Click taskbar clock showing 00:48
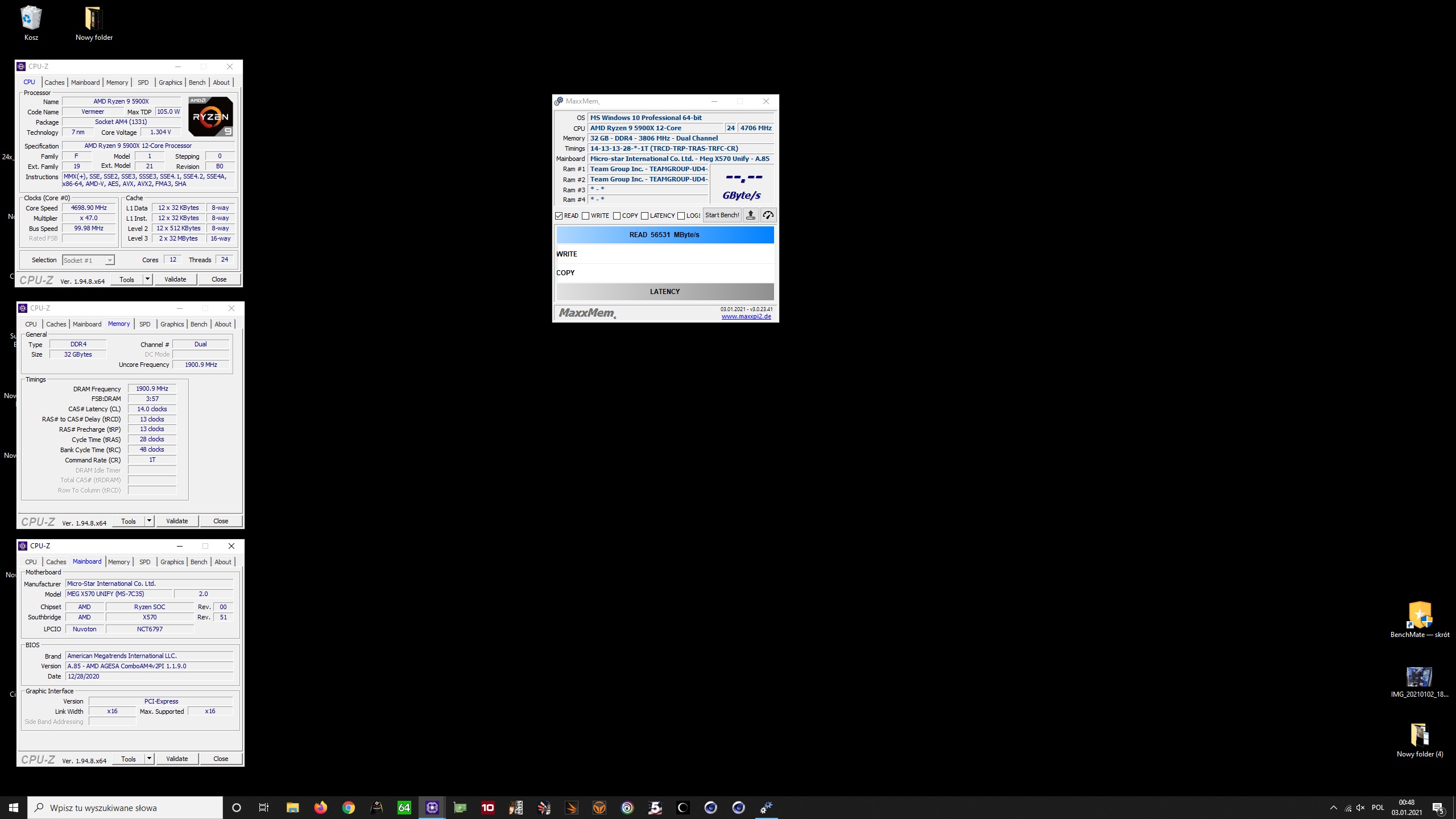The image size is (1456, 819). [x=1407, y=808]
